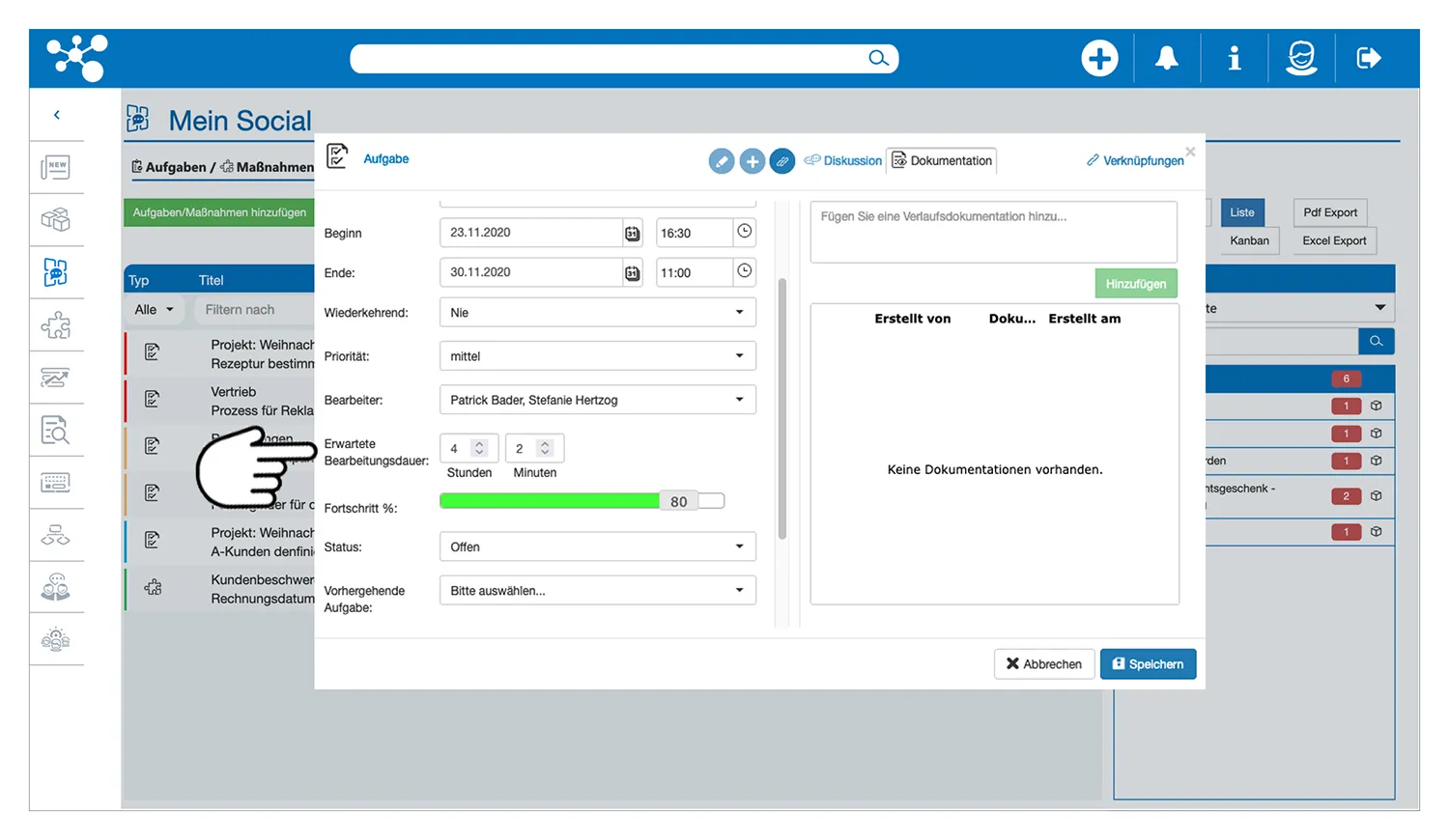Expand the Wiederkehrend dropdown
Image resolution: width=1449 pixels, height=840 pixels.
[x=597, y=313]
